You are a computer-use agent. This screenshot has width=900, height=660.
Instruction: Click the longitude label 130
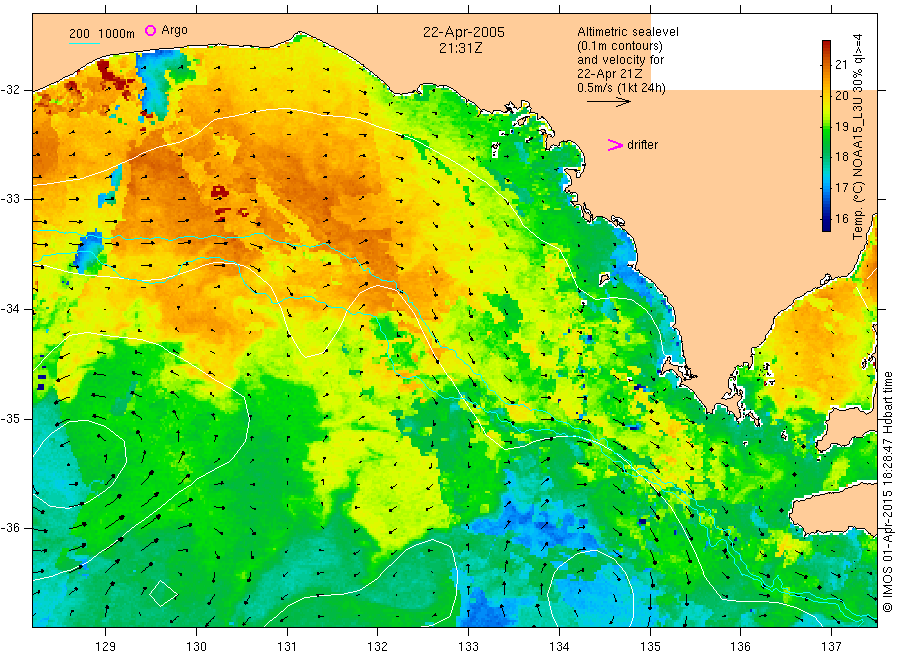point(196,647)
